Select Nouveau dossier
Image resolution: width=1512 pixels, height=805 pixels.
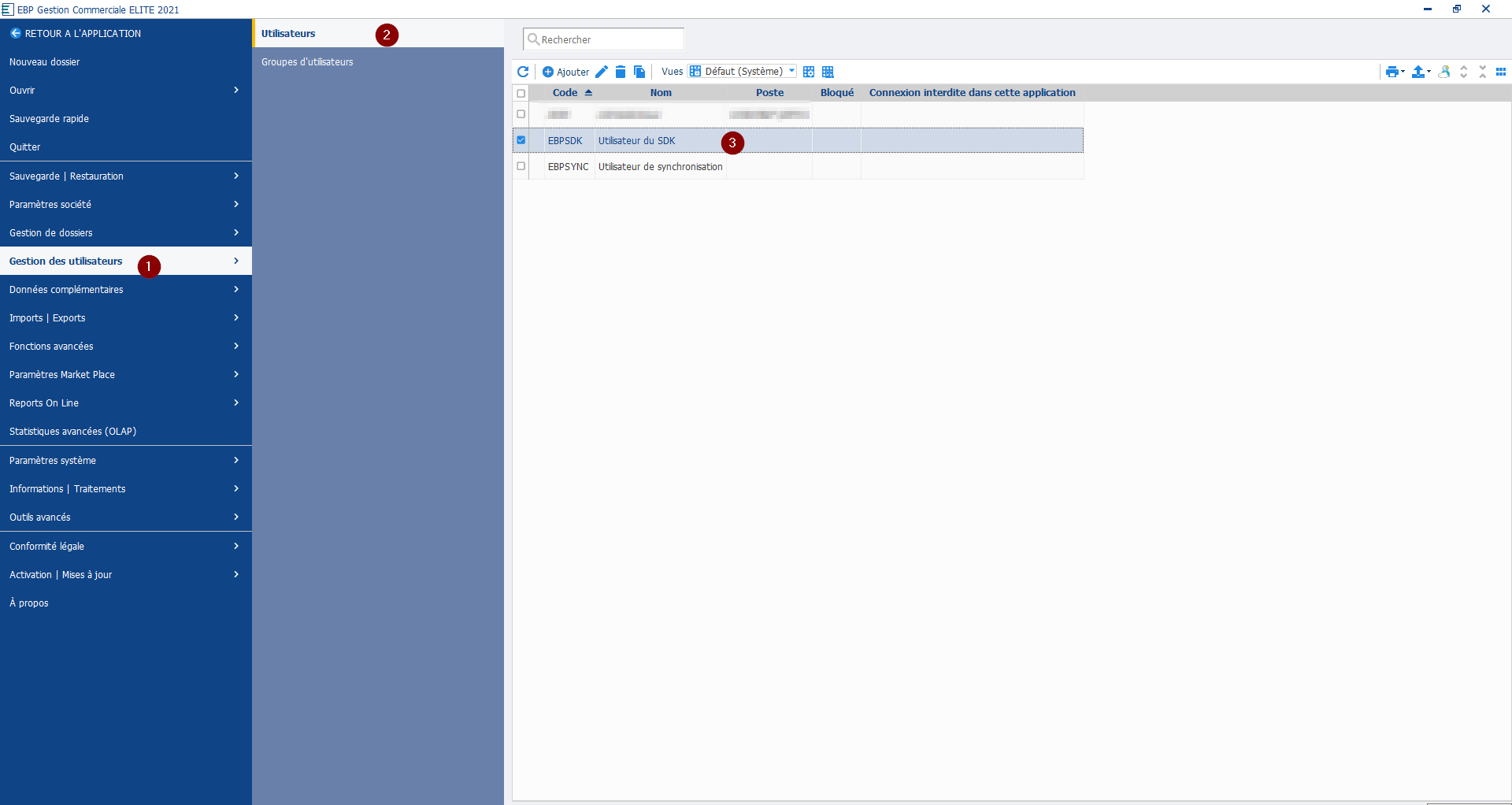pyautogui.click(x=126, y=61)
